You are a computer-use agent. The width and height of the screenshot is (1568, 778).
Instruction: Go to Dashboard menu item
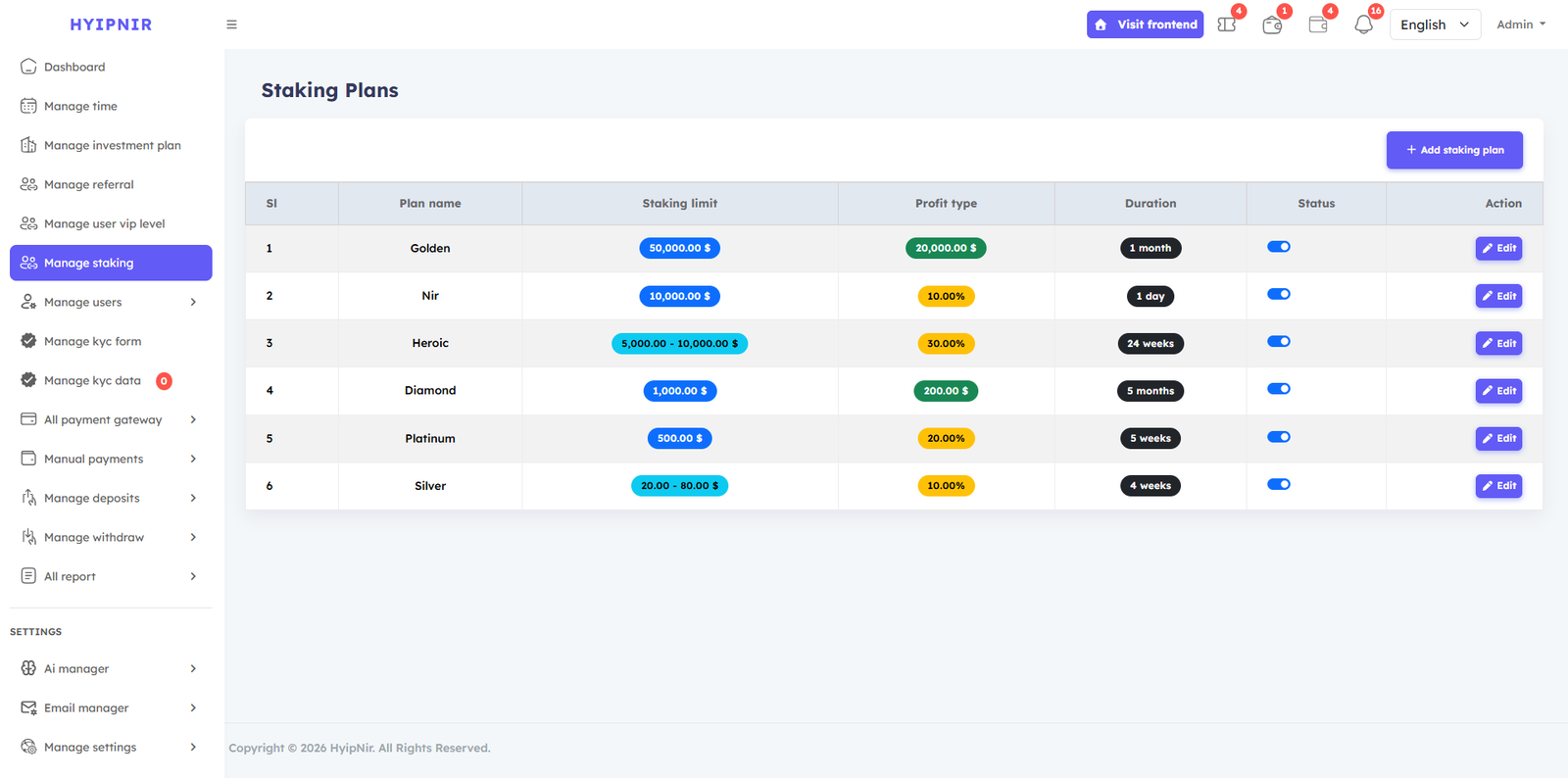tap(111, 67)
